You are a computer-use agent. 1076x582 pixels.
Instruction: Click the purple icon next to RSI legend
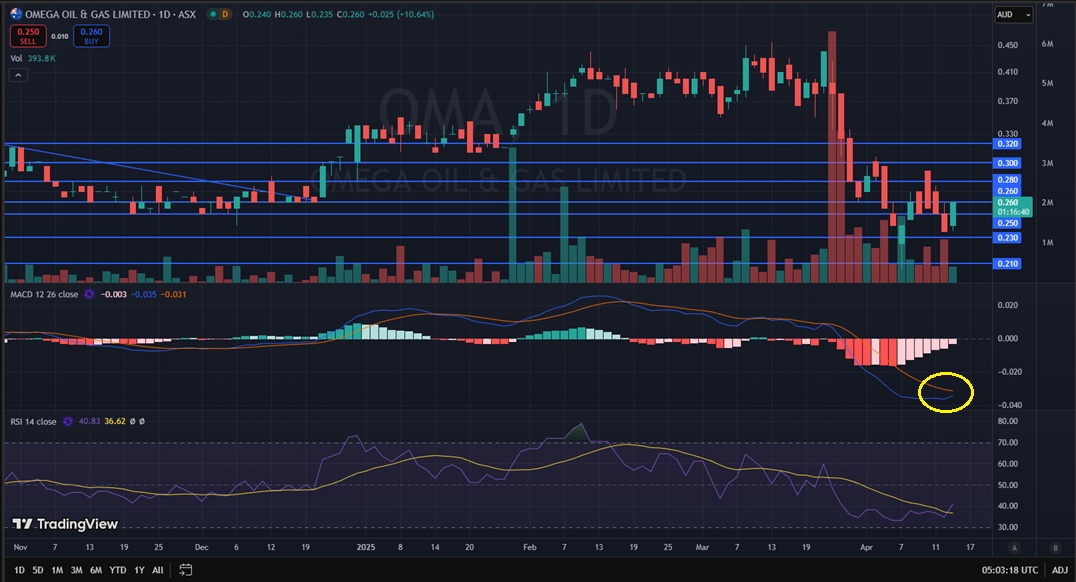coord(67,421)
